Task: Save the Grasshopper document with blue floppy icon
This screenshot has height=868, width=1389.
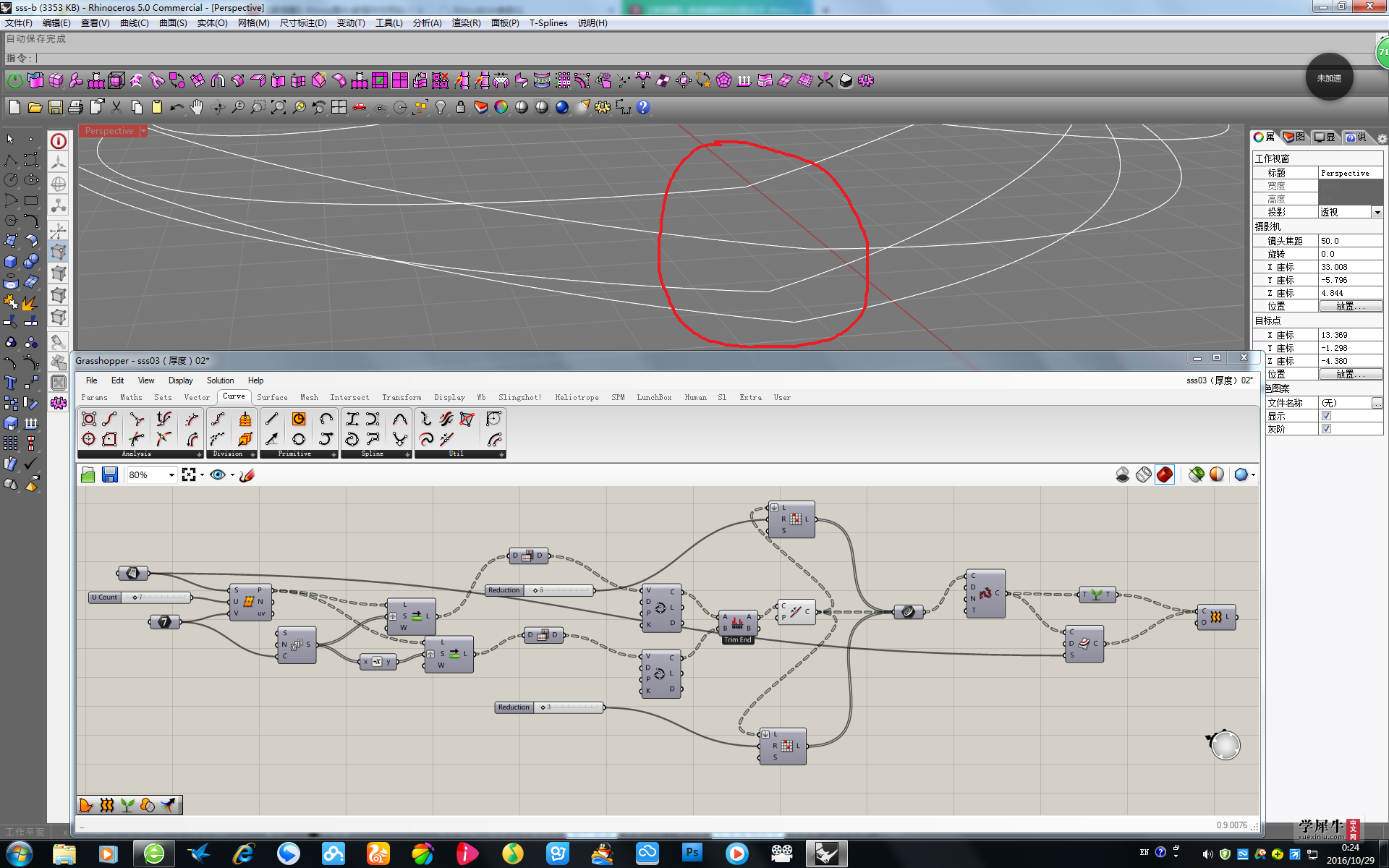Action: coord(110,475)
